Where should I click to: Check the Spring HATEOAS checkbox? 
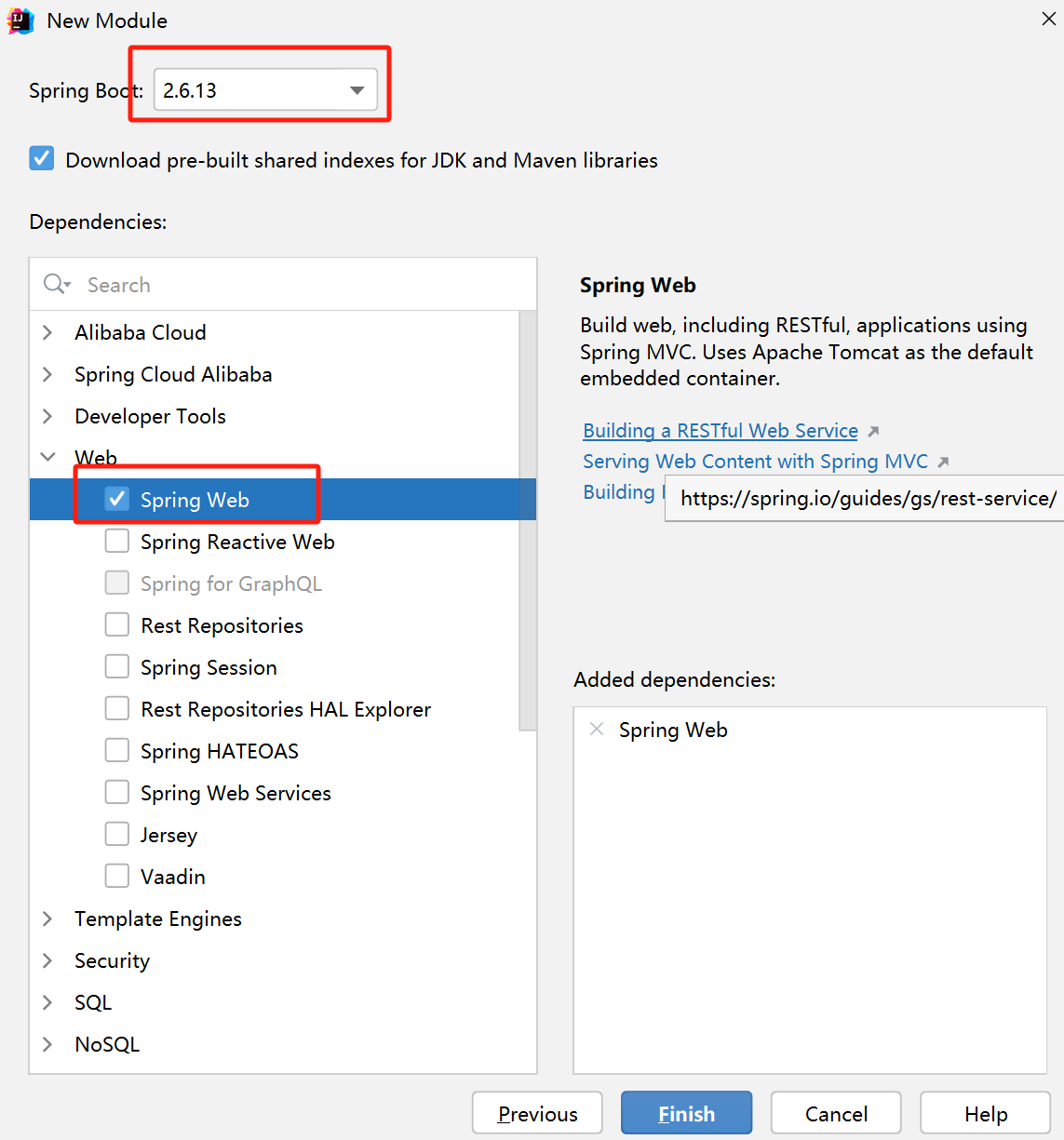tap(117, 750)
